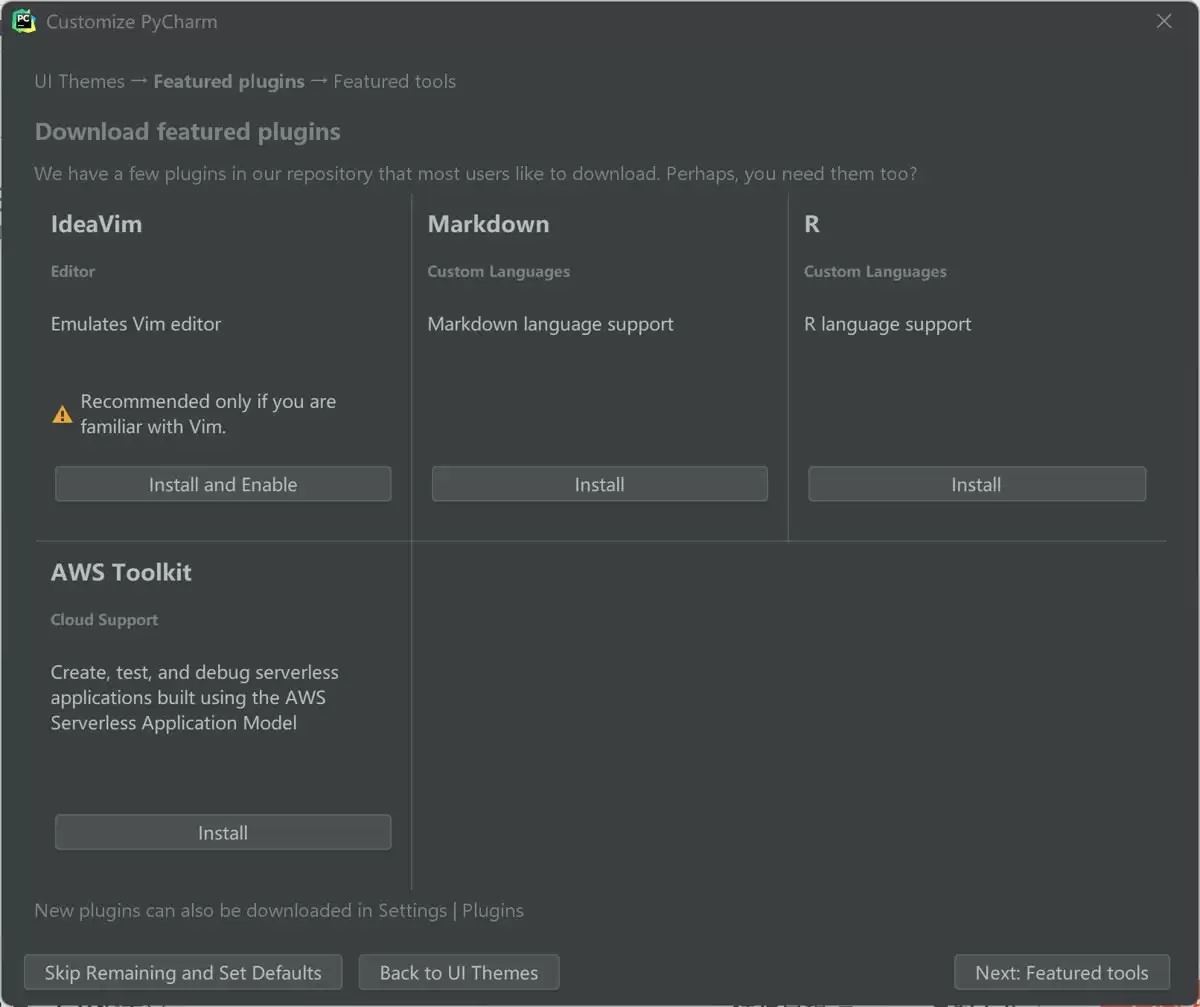This screenshot has width=1200, height=1007.
Task: Proceed to Next: Featured tools
Action: [x=1062, y=972]
